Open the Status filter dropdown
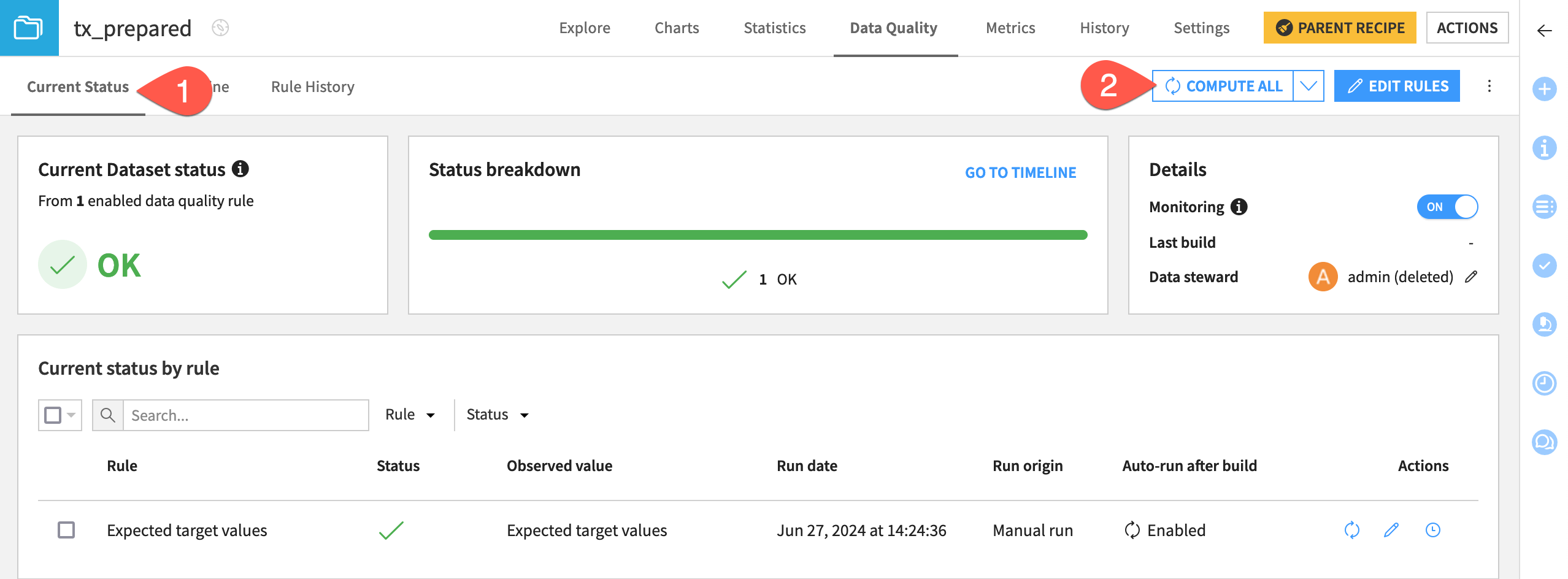The width and height of the screenshot is (1568, 579). [x=498, y=415]
